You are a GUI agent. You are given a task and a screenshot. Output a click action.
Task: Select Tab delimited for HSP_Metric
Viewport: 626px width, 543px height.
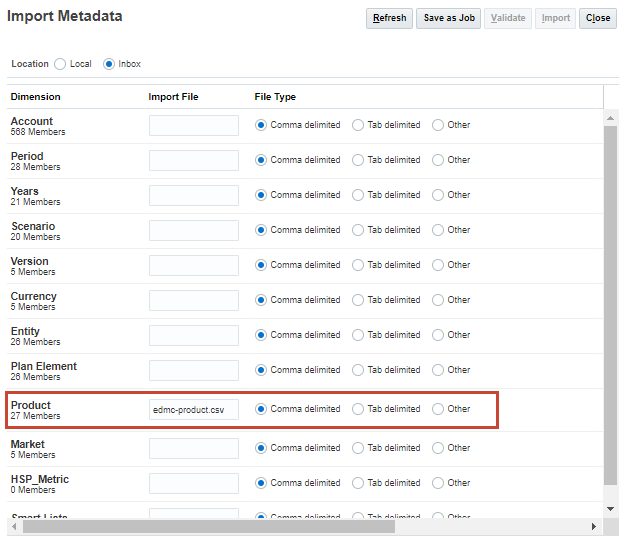pyautogui.click(x=358, y=483)
